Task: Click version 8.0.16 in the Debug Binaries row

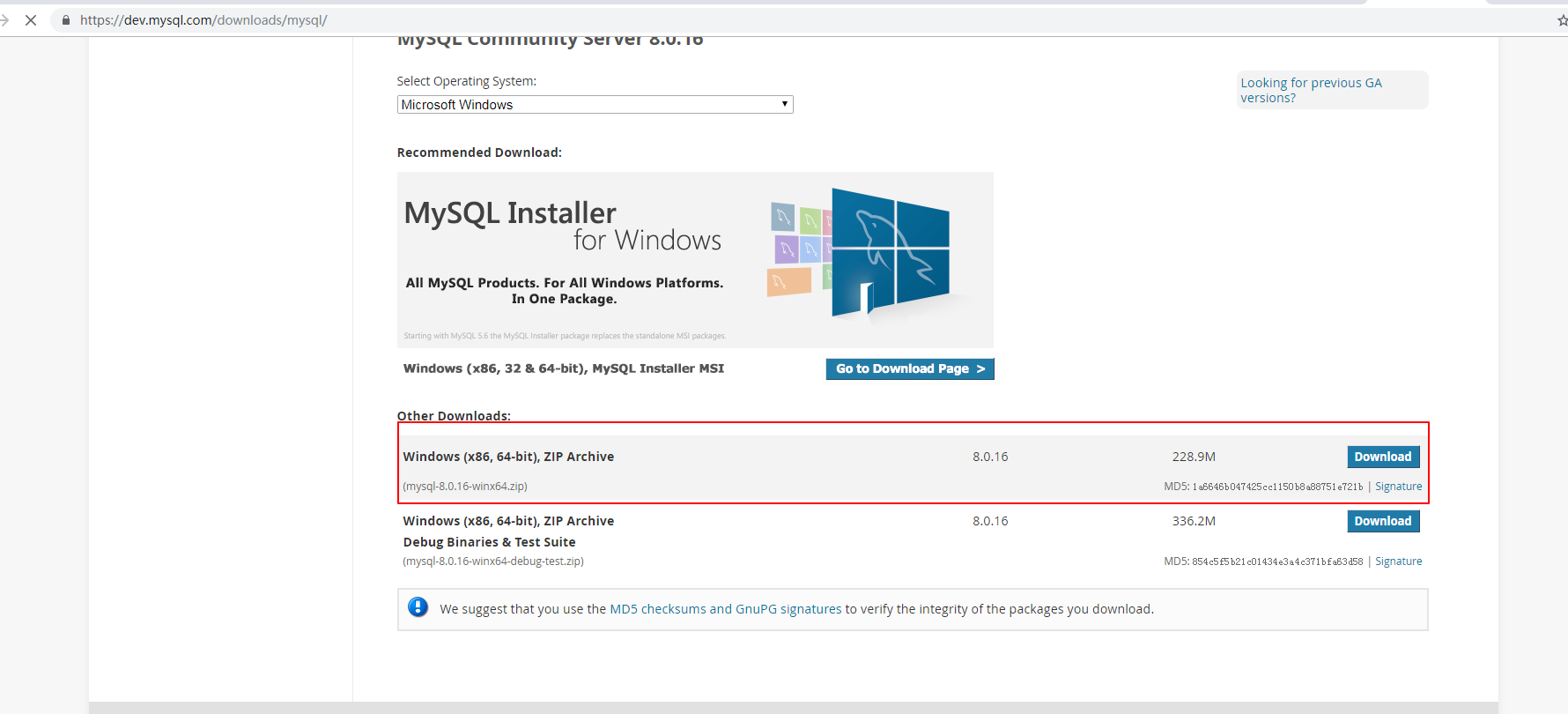Action: [990, 521]
